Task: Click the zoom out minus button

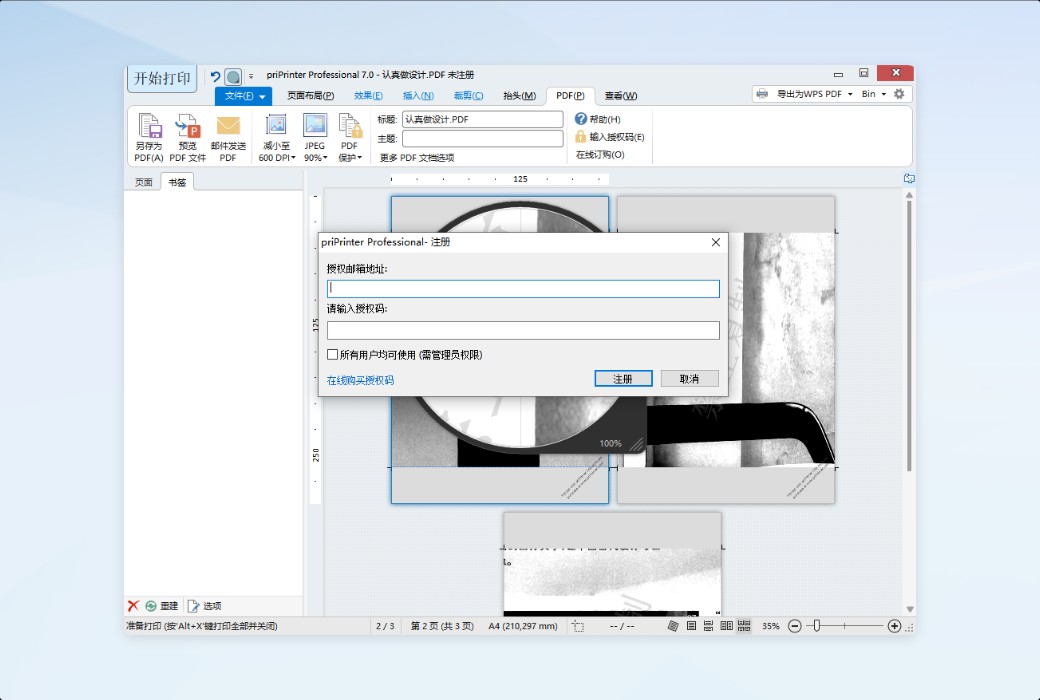Action: [795, 626]
